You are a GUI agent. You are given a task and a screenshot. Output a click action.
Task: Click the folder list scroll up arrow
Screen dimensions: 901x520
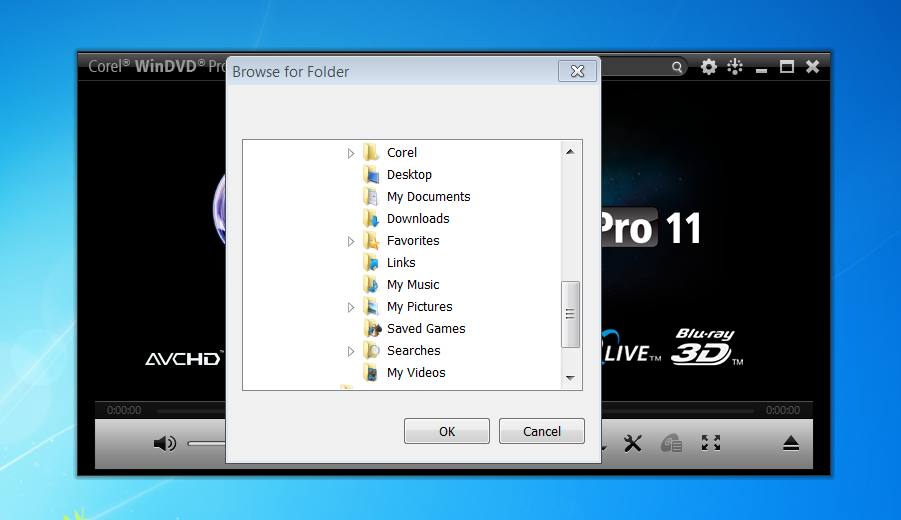(x=570, y=152)
